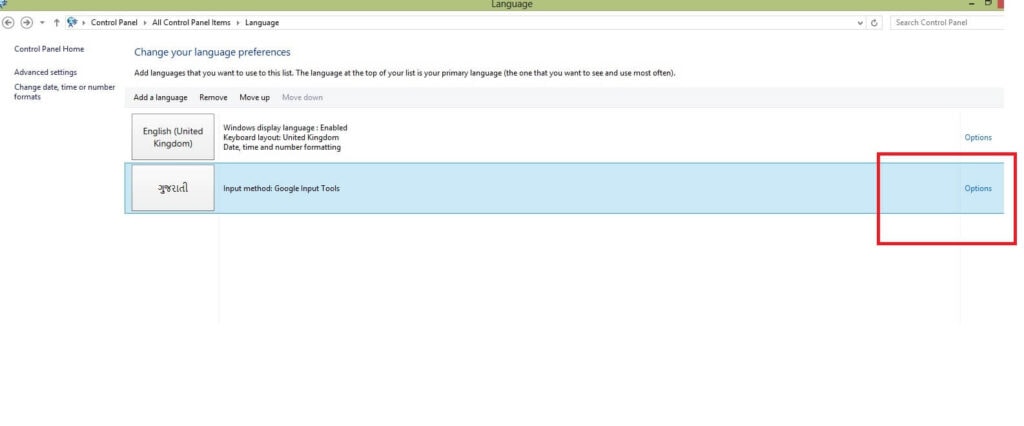1024x426 pixels.
Task: Expand the address bar history dropdown
Action: tap(861, 22)
